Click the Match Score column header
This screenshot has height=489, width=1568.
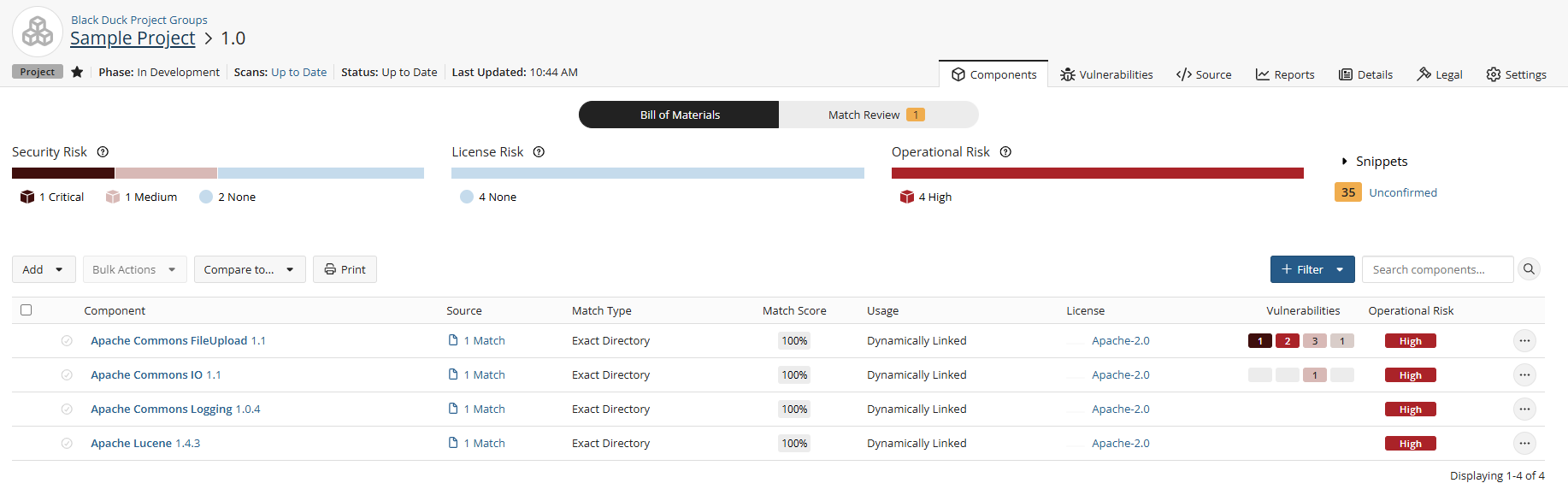click(794, 310)
